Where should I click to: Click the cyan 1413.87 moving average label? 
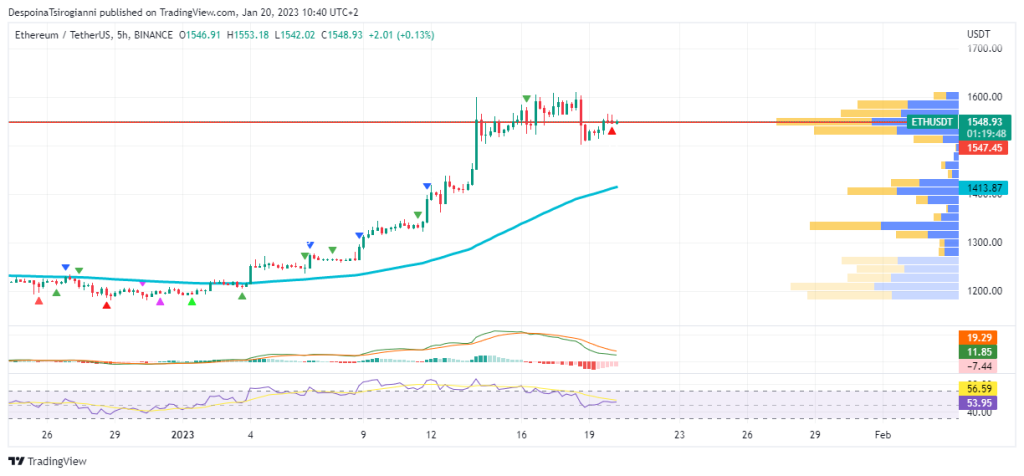tap(980, 188)
